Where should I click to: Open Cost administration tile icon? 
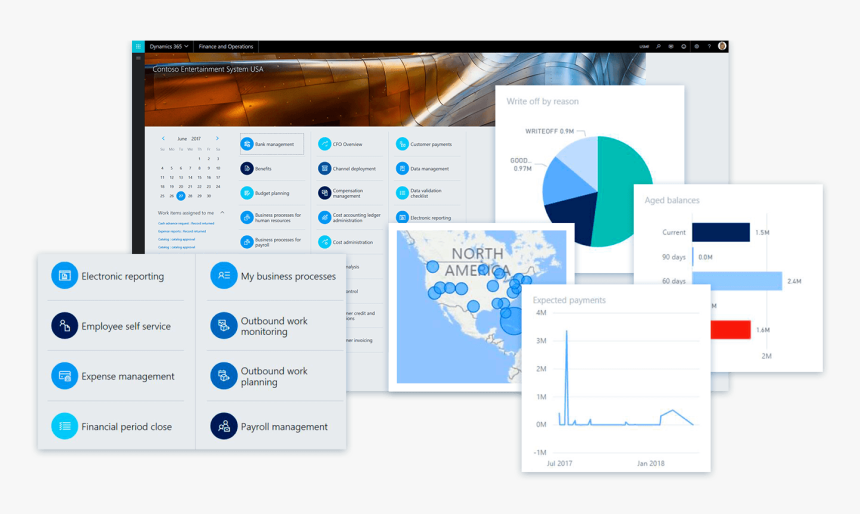(x=325, y=242)
